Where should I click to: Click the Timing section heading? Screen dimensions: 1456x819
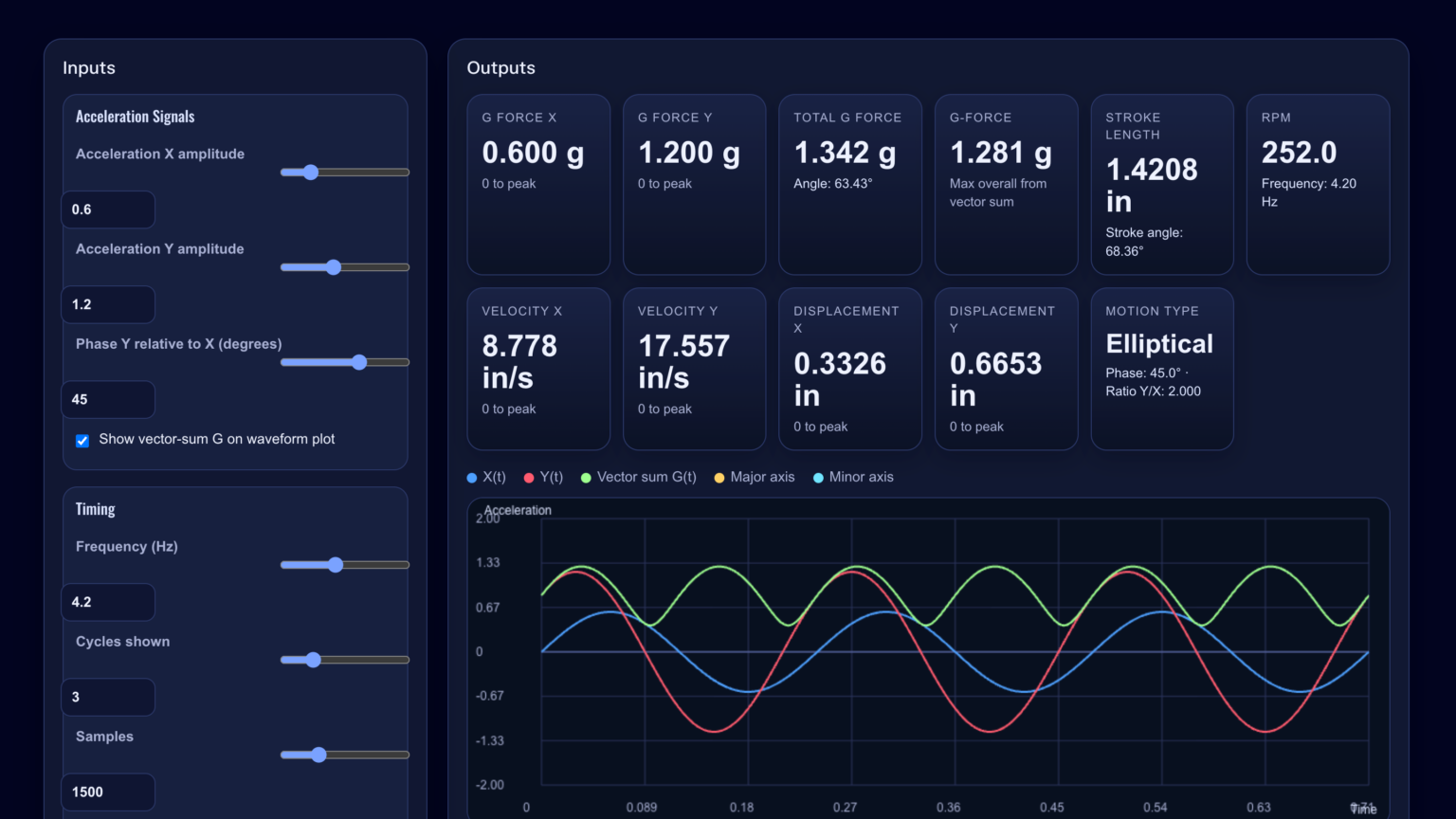[x=95, y=509]
